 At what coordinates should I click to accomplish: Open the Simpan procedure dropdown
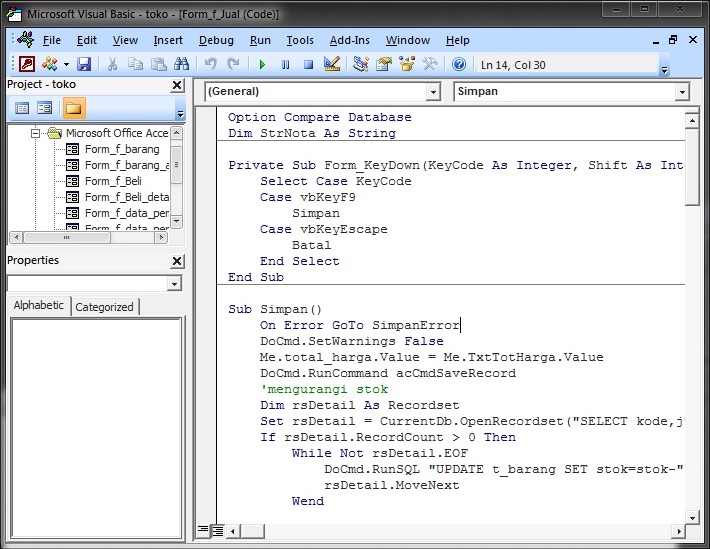(x=681, y=91)
